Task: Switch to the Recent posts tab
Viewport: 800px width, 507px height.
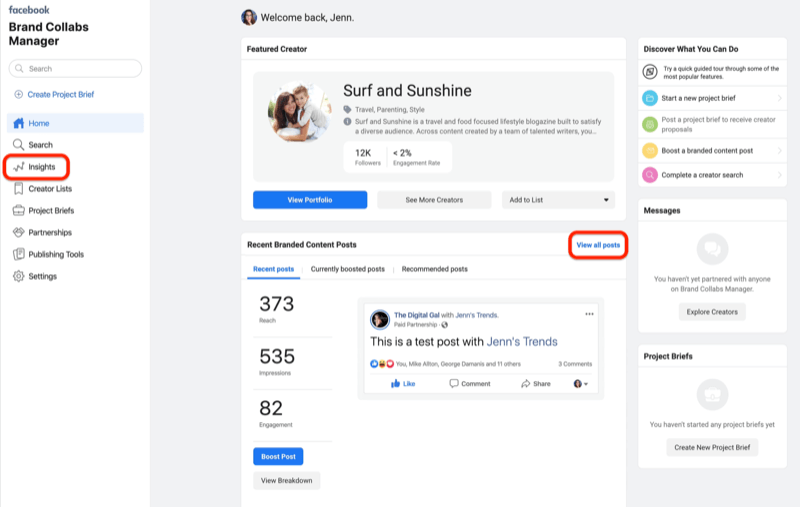Action: tap(273, 269)
